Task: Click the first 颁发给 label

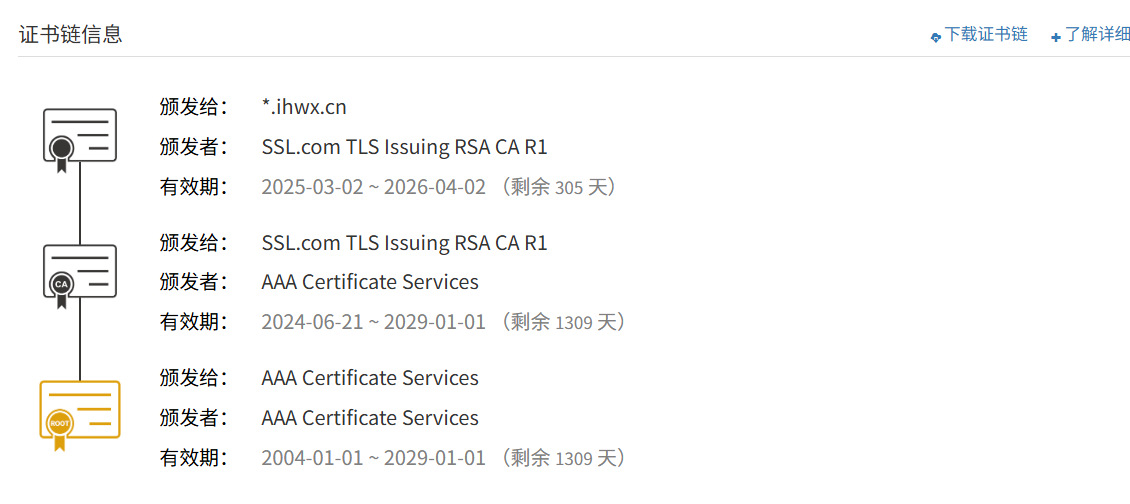Action: coord(193,107)
